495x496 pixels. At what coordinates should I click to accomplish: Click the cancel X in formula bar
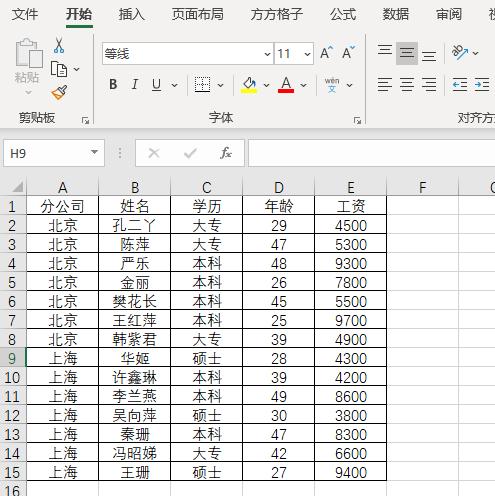click(x=154, y=153)
